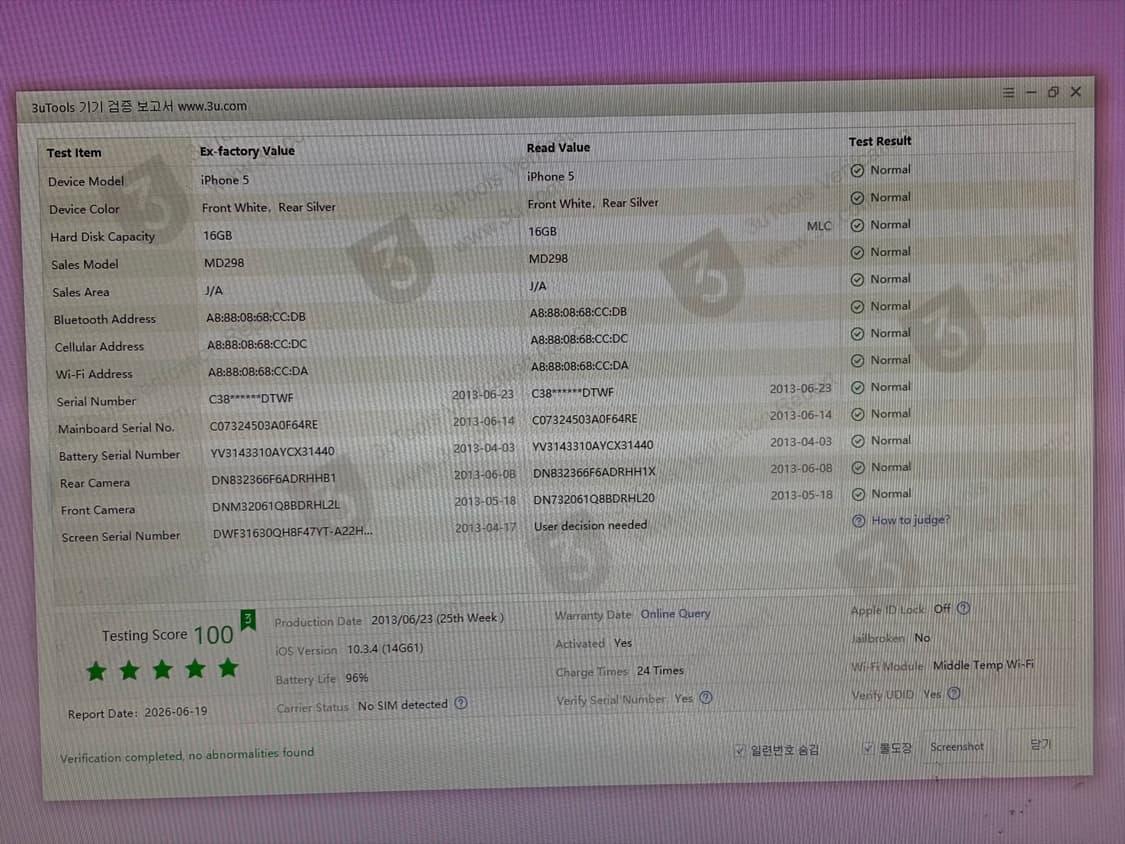Click the Normal check icon for Wi-Fi Address
Viewport: 1125px width, 844px height.
pos(857,361)
